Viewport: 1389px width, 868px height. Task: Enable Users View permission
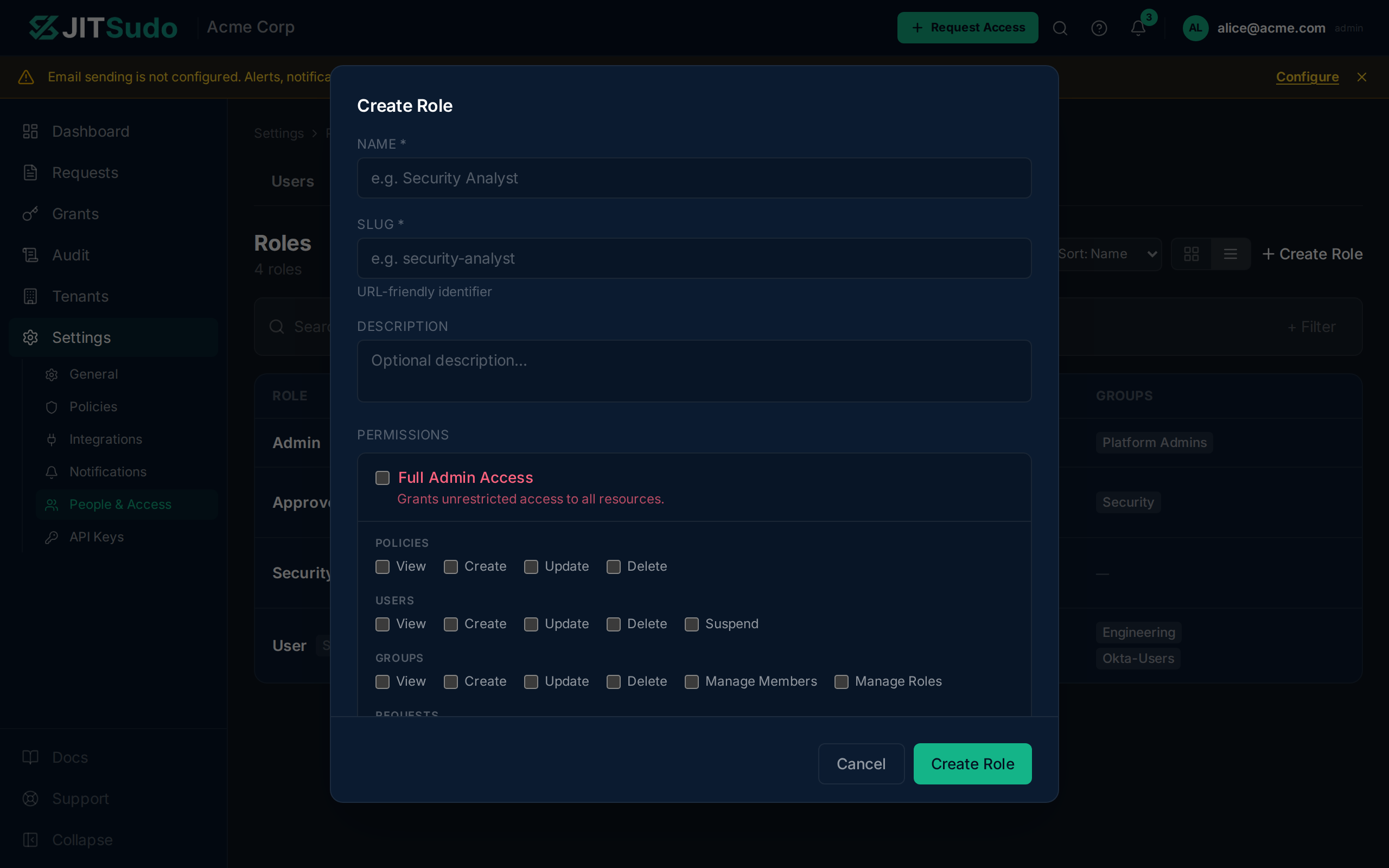[x=383, y=624]
